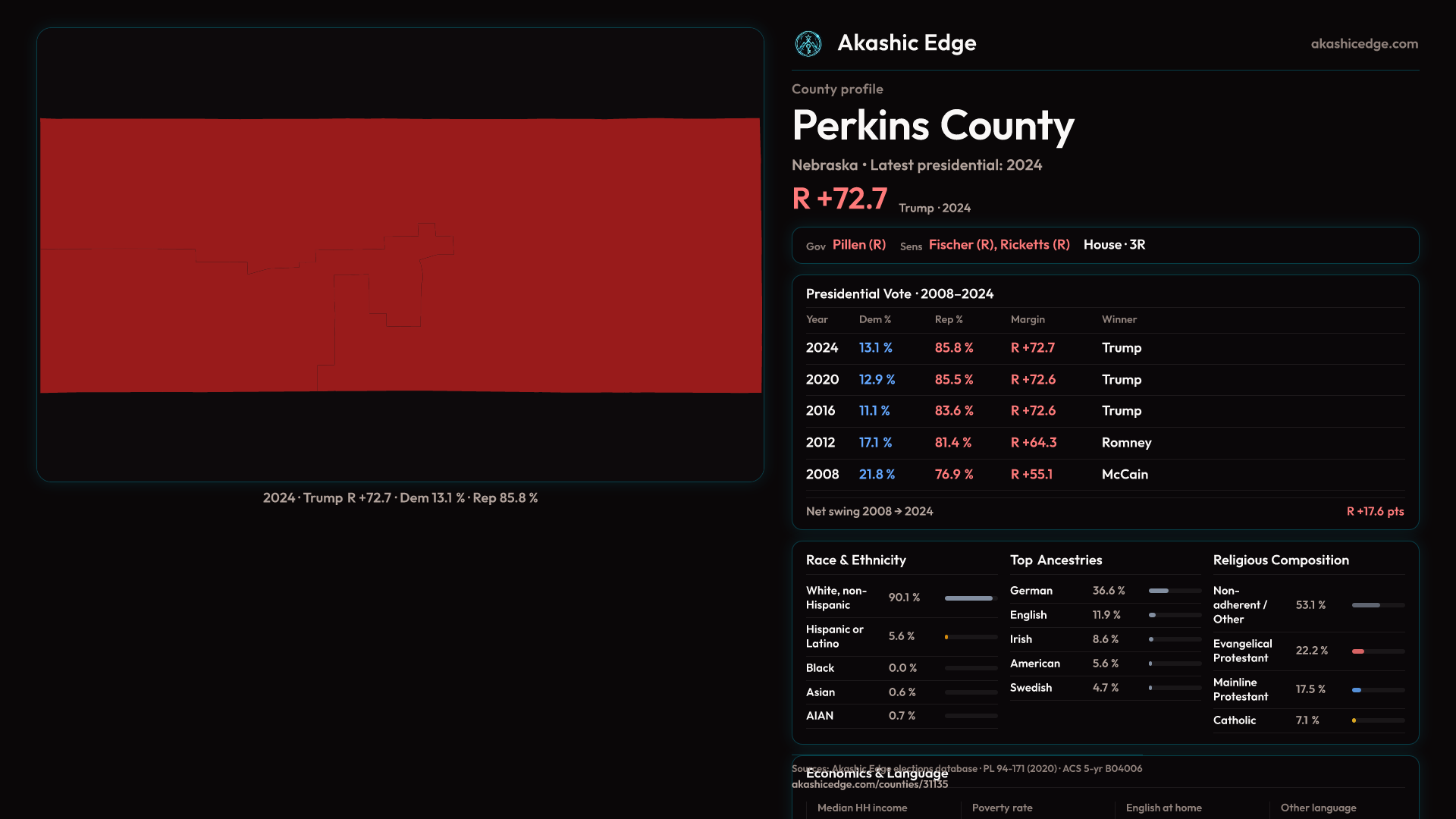Click the Margin column header
The image size is (1456, 819).
point(1028,320)
